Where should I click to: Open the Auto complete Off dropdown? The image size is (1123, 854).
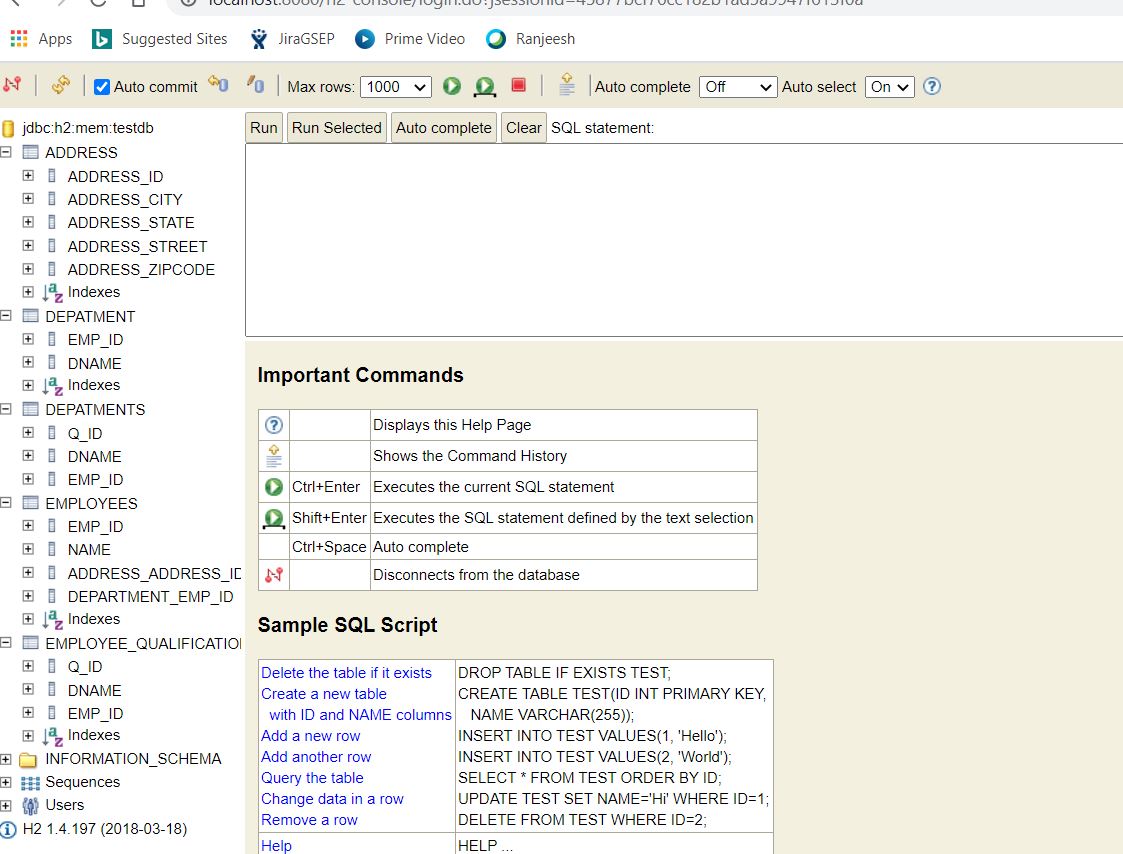[738, 87]
